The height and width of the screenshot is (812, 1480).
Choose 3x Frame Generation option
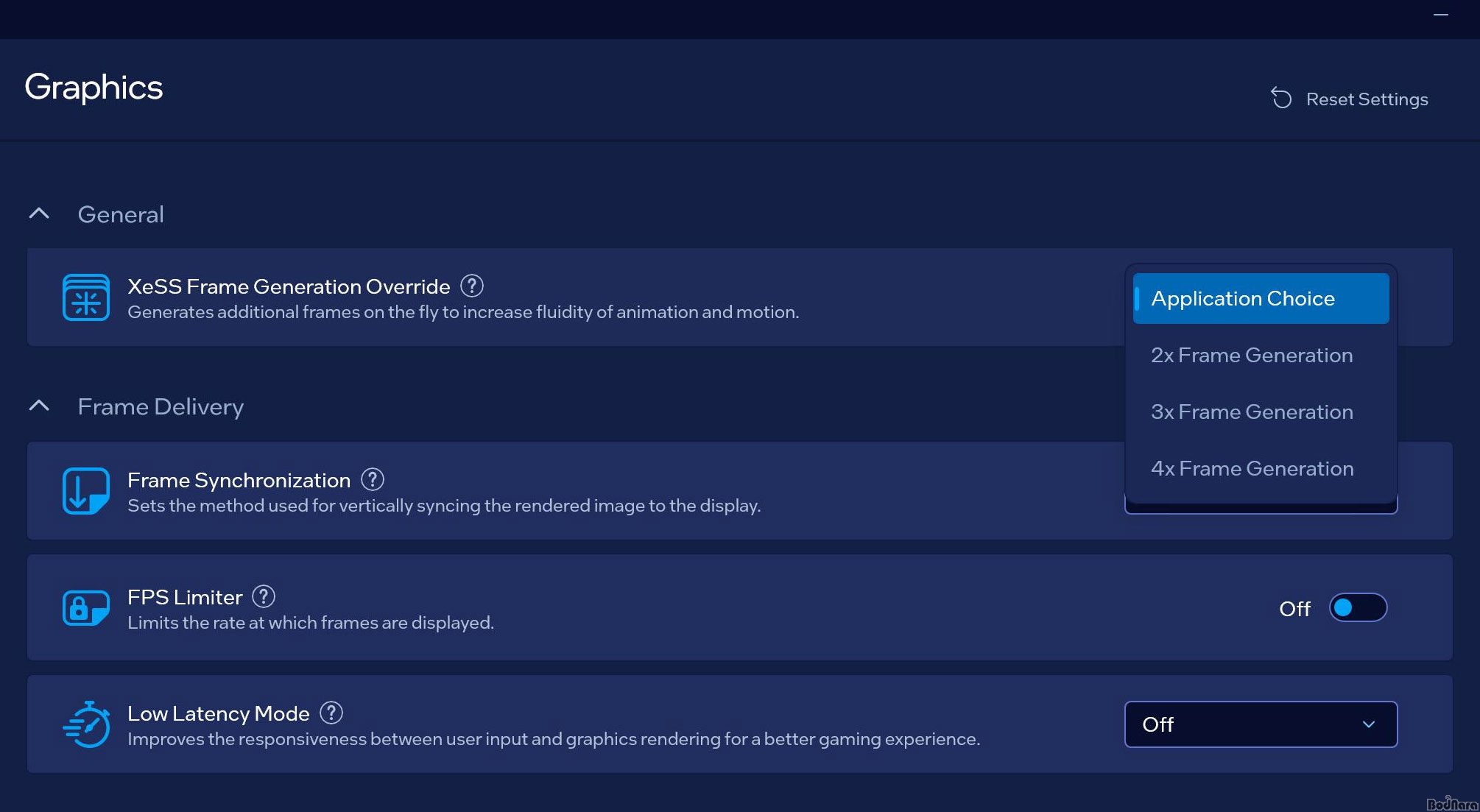pyautogui.click(x=1252, y=412)
